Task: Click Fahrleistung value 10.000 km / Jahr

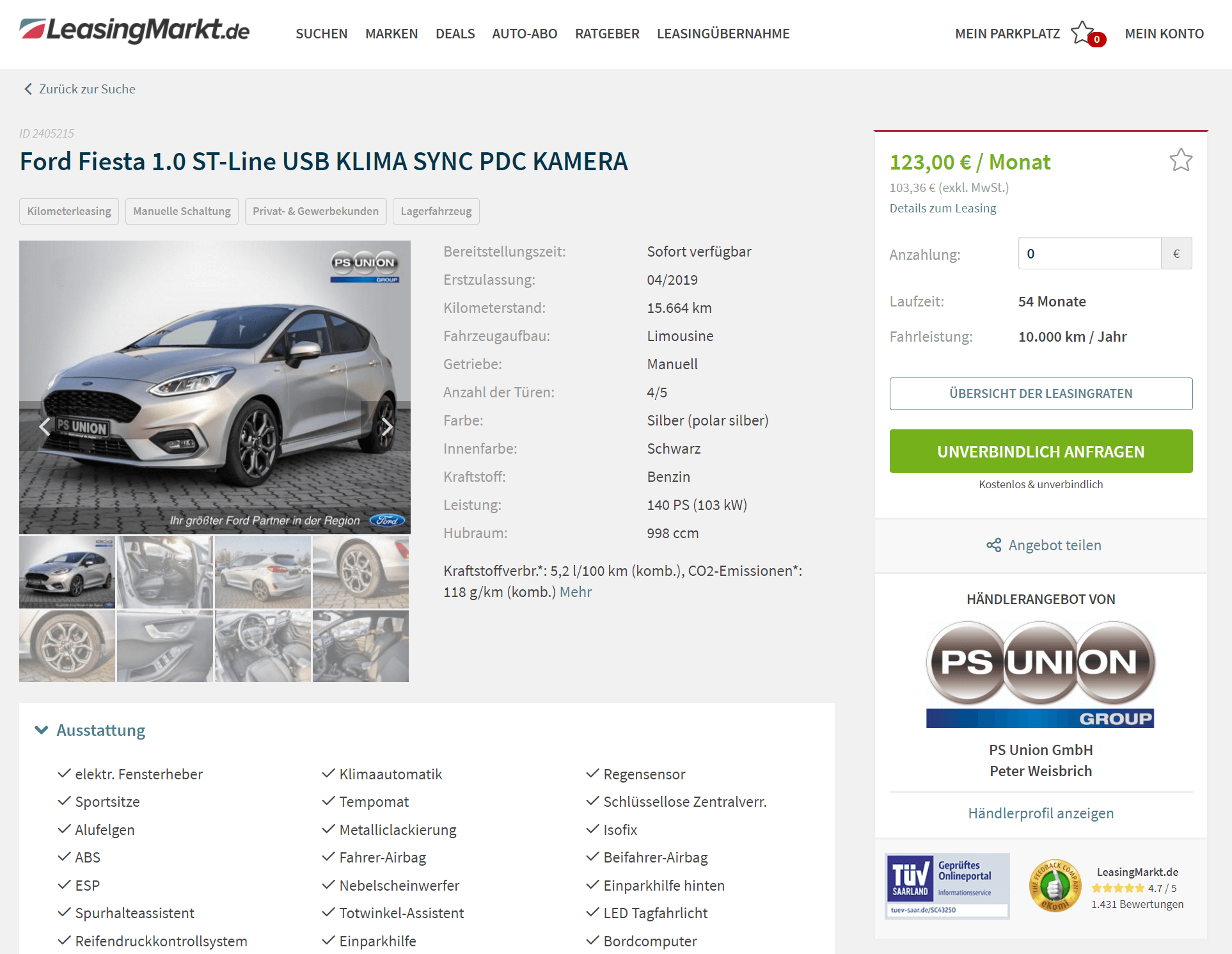Action: [x=1072, y=337]
